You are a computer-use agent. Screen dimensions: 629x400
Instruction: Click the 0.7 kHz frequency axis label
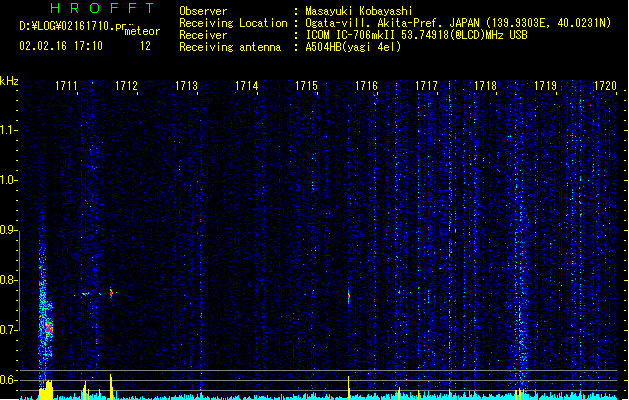point(8,330)
